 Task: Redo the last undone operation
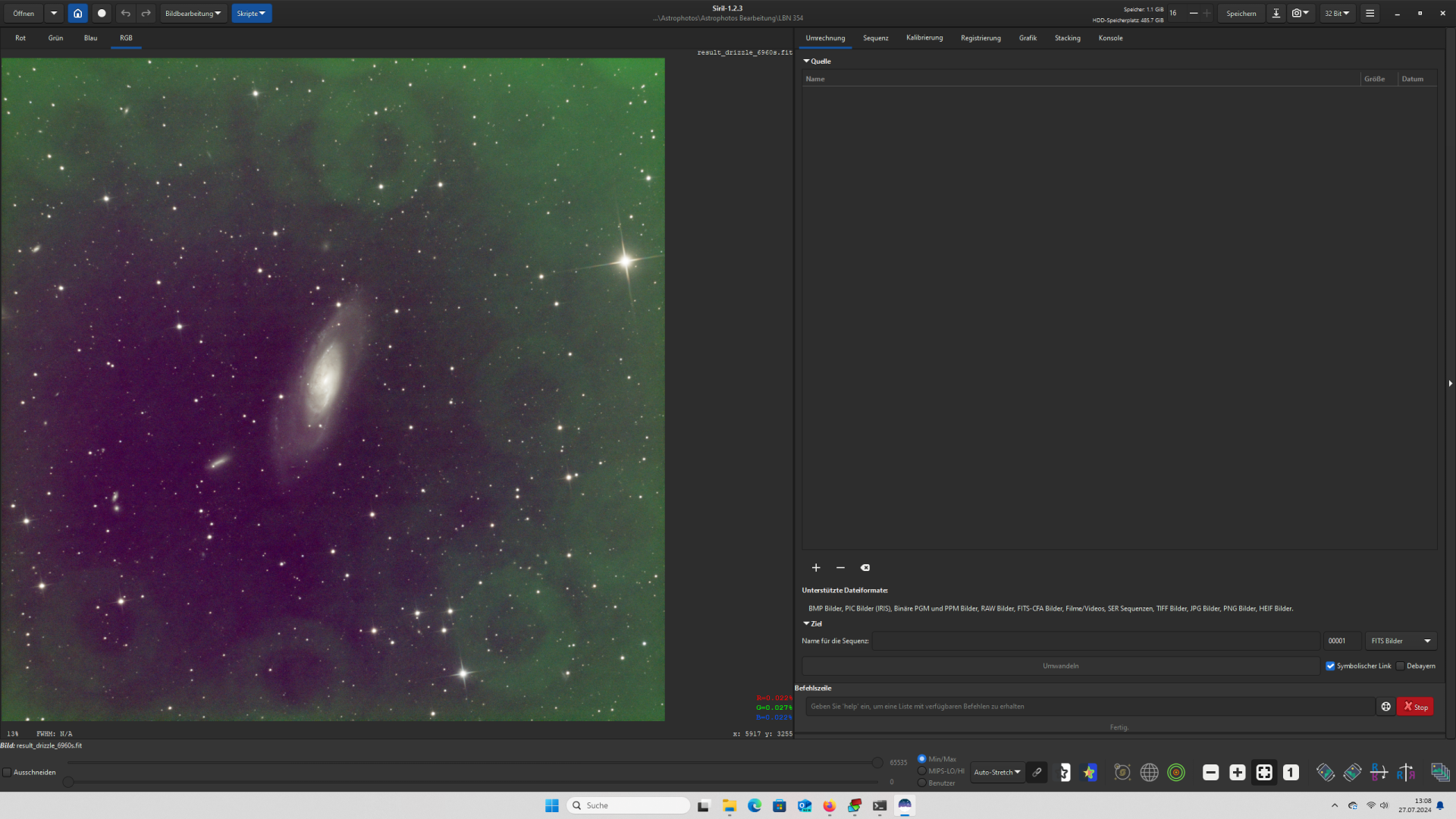(x=146, y=13)
